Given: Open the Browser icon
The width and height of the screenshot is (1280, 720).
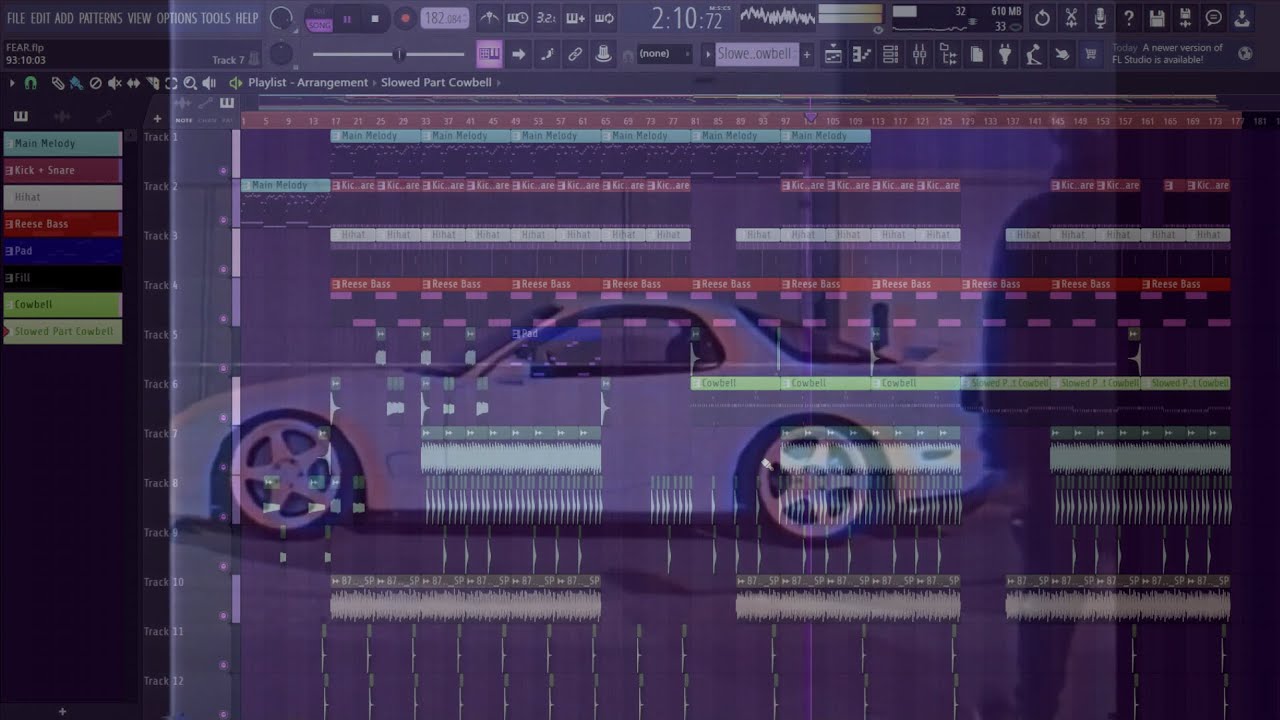Looking at the screenshot, I should 948,54.
